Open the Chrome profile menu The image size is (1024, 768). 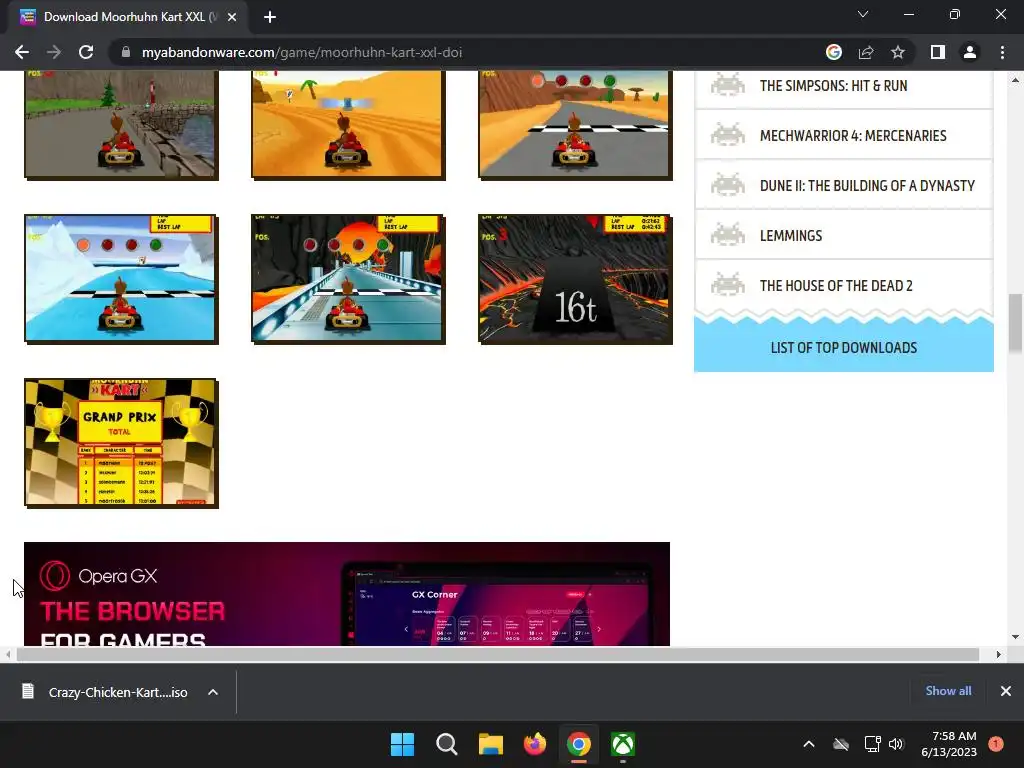click(x=970, y=52)
